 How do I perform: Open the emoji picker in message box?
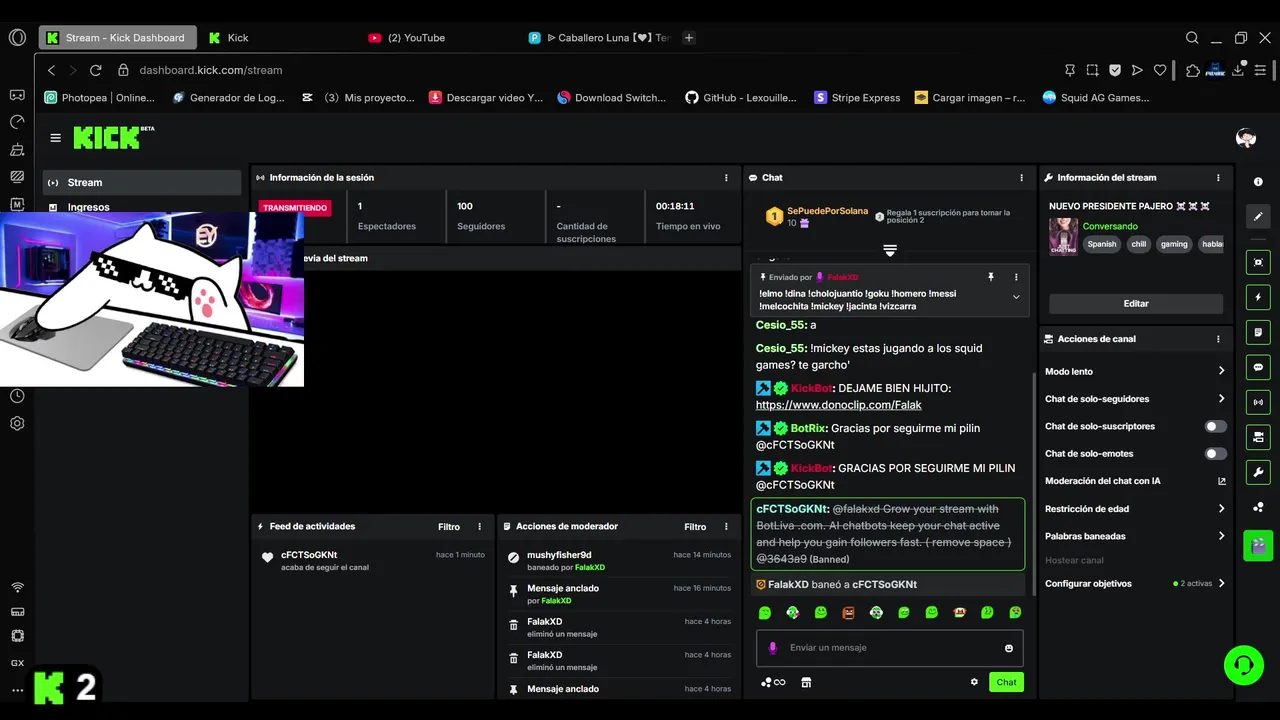pyautogui.click(x=1008, y=648)
